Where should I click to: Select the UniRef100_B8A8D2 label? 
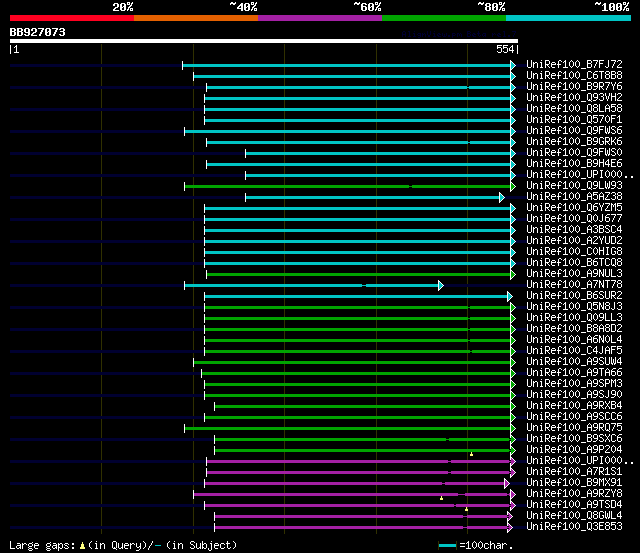pyautogui.click(x=574, y=329)
